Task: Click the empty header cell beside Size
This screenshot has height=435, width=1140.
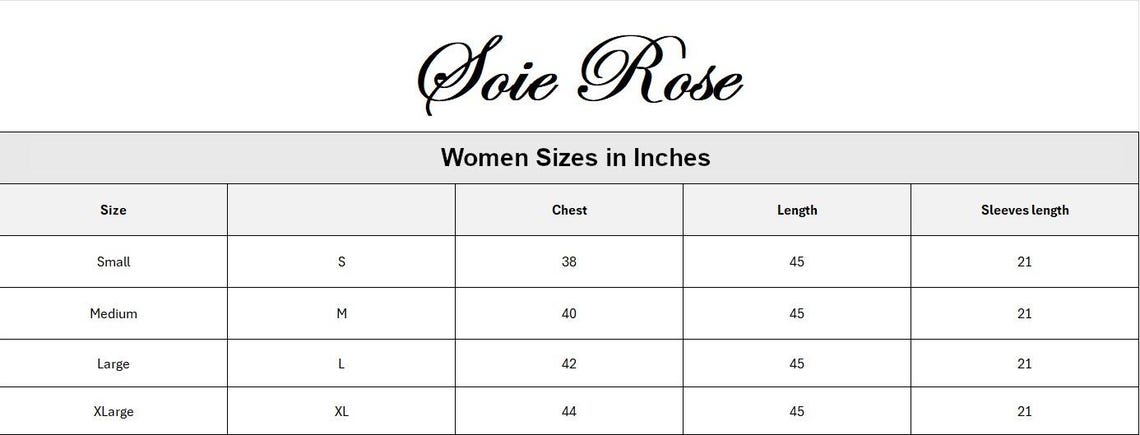Action: click(341, 210)
